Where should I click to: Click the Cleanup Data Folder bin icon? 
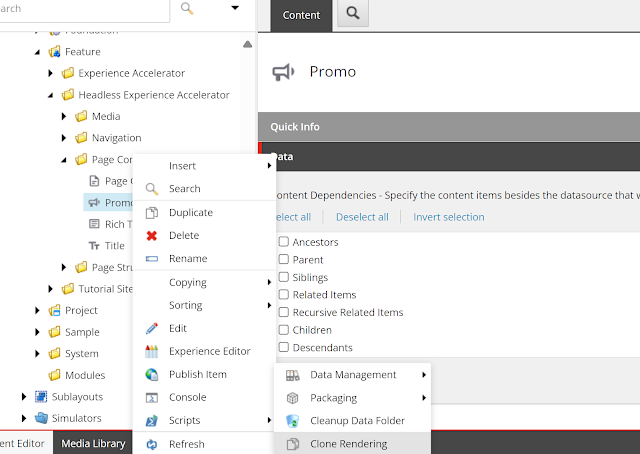293,421
